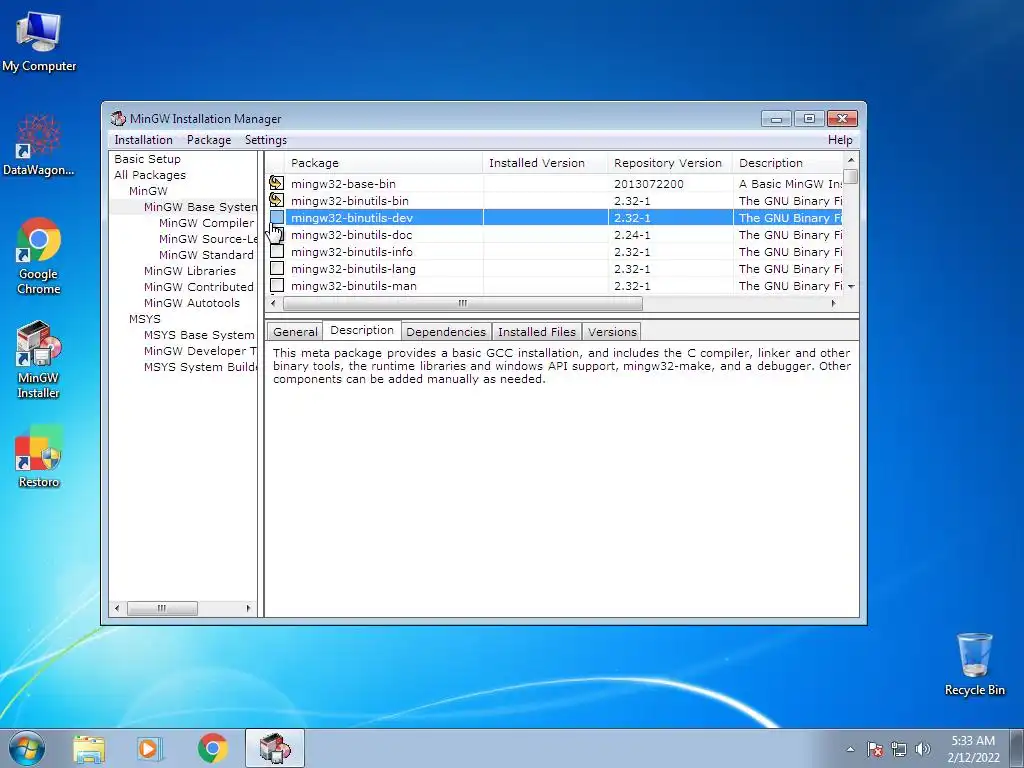This screenshot has height=768, width=1024.
Task: Toggle checkbox for mingw32-binutils-doc
Action: coord(277,234)
